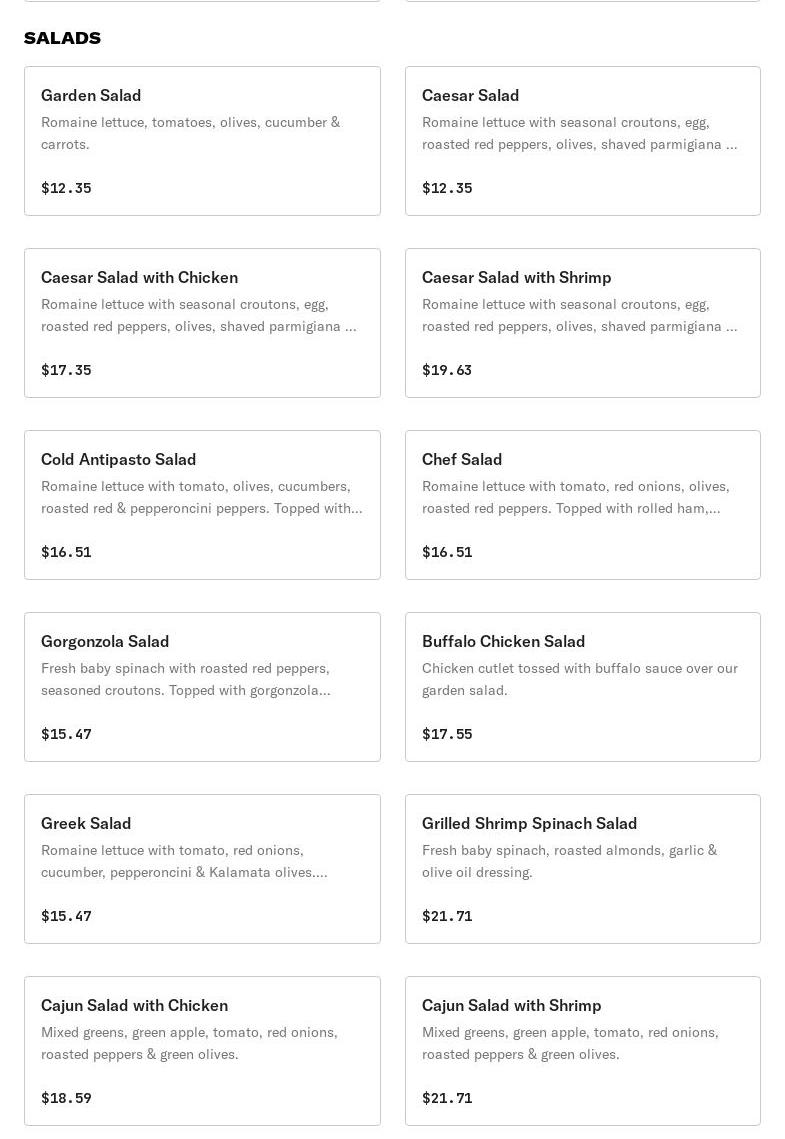Click the $19.63 Caesar Salad with Shrimp price
The height and width of the screenshot is (1139, 785).
coord(447,370)
